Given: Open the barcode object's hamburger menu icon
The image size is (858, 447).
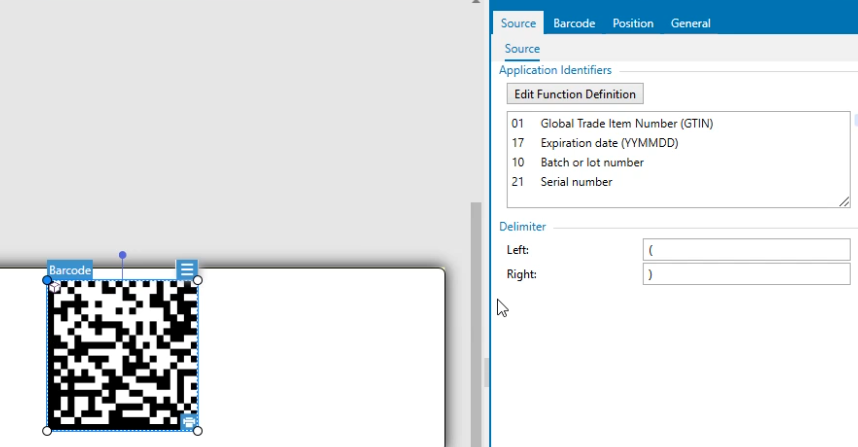Looking at the screenshot, I should click(187, 270).
